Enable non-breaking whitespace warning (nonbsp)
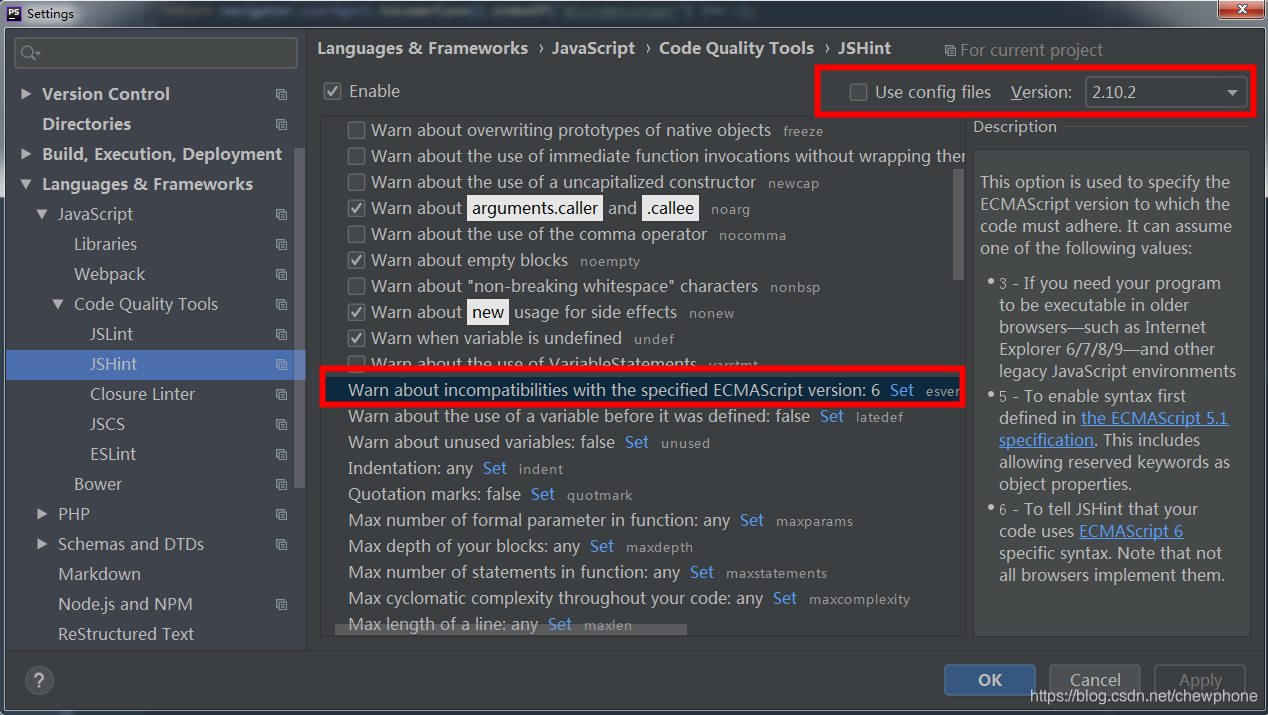The width and height of the screenshot is (1268, 715). point(356,286)
